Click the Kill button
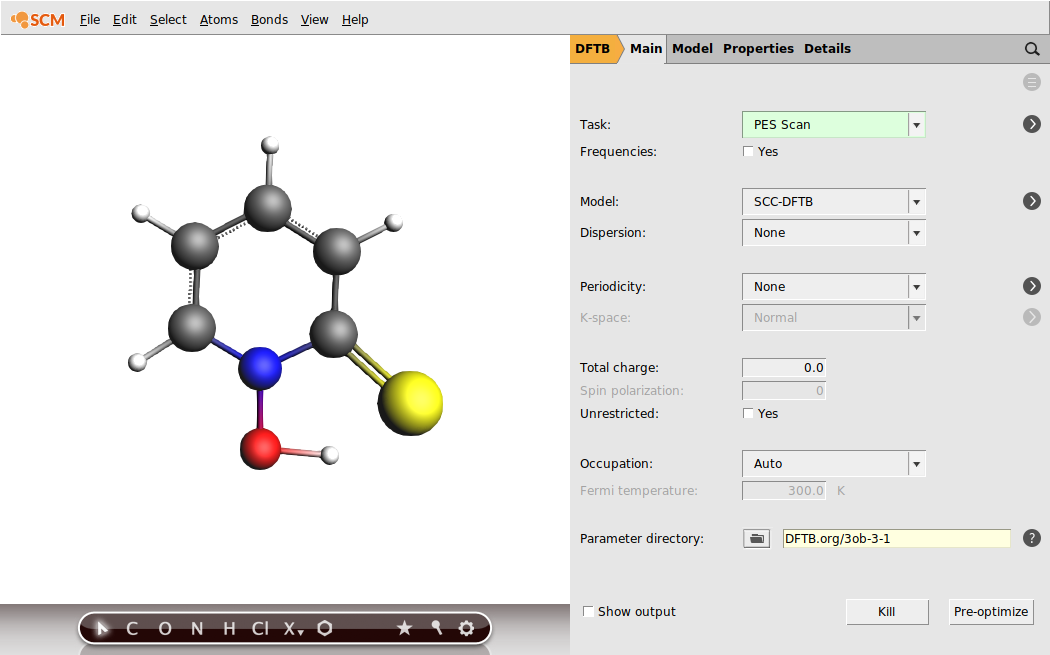 887,611
